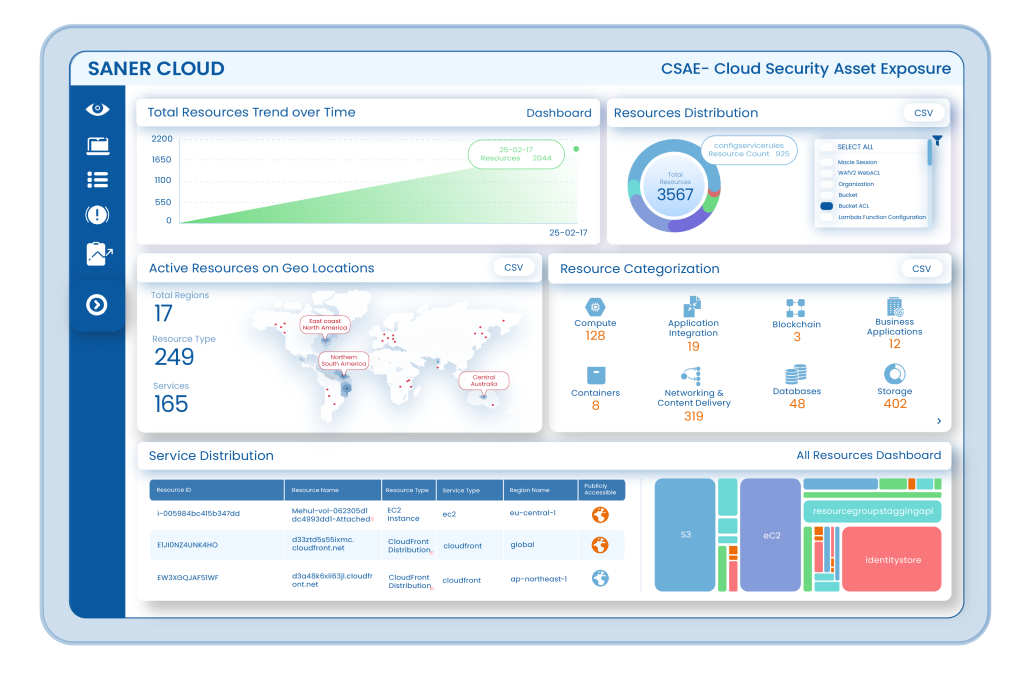Click the scrollbar of the resource filter list

[929, 153]
